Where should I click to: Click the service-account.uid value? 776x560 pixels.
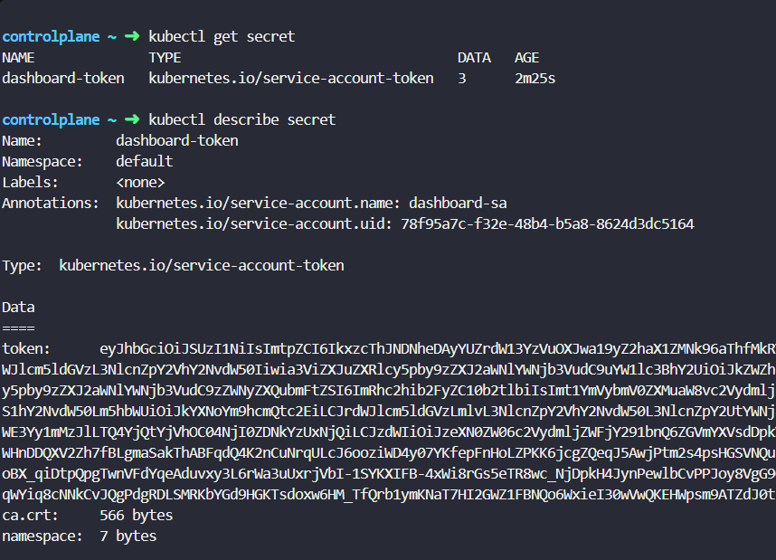point(547,224)
